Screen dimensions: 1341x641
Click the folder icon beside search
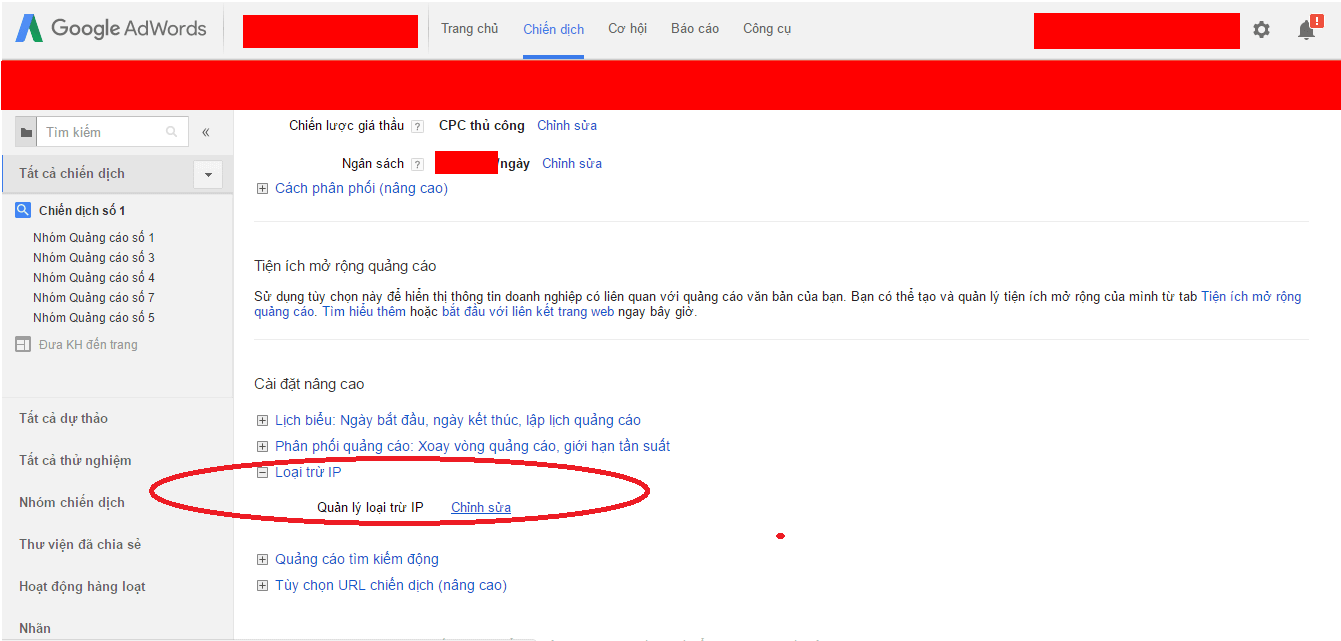26,132
